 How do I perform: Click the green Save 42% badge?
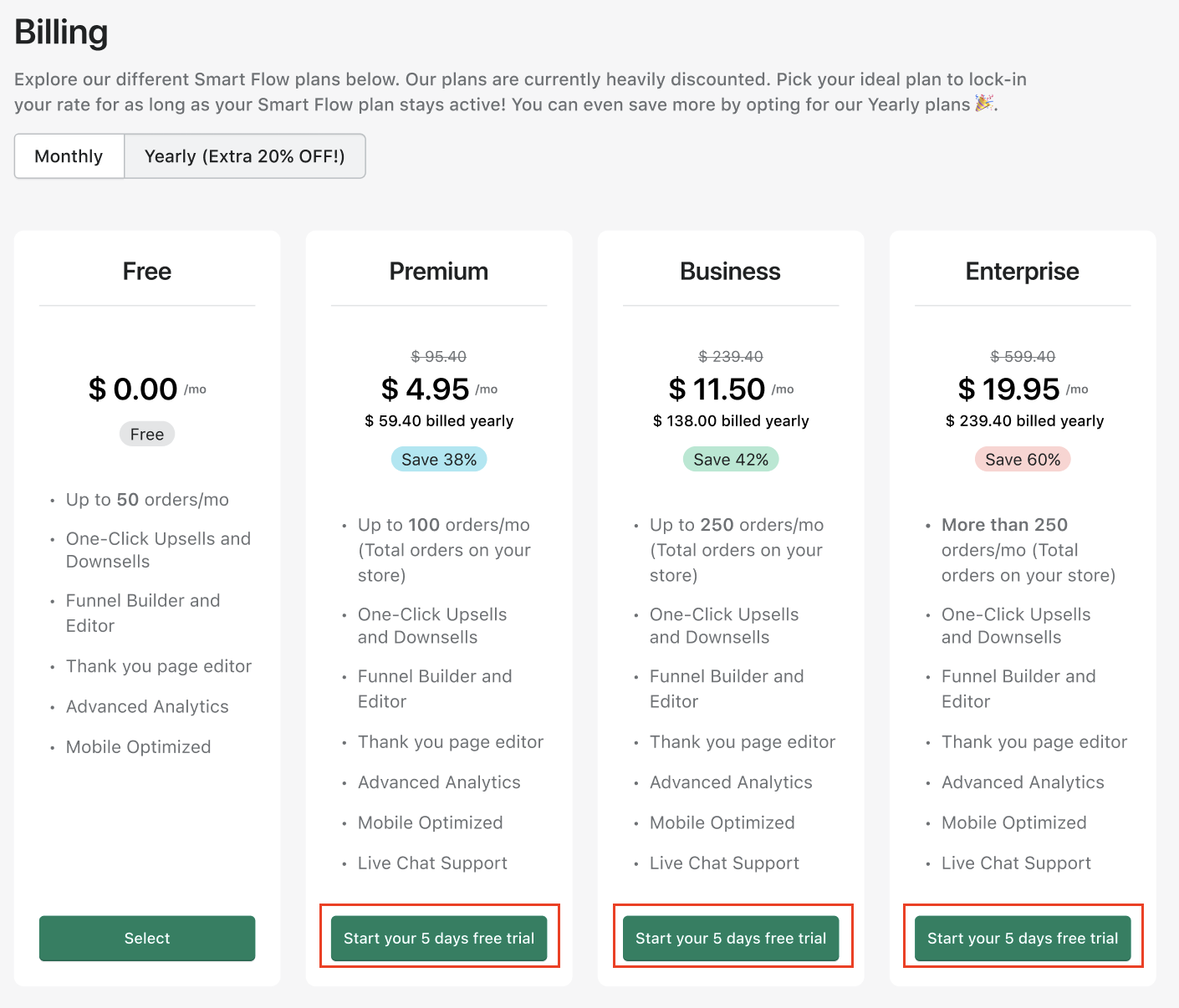731,460
